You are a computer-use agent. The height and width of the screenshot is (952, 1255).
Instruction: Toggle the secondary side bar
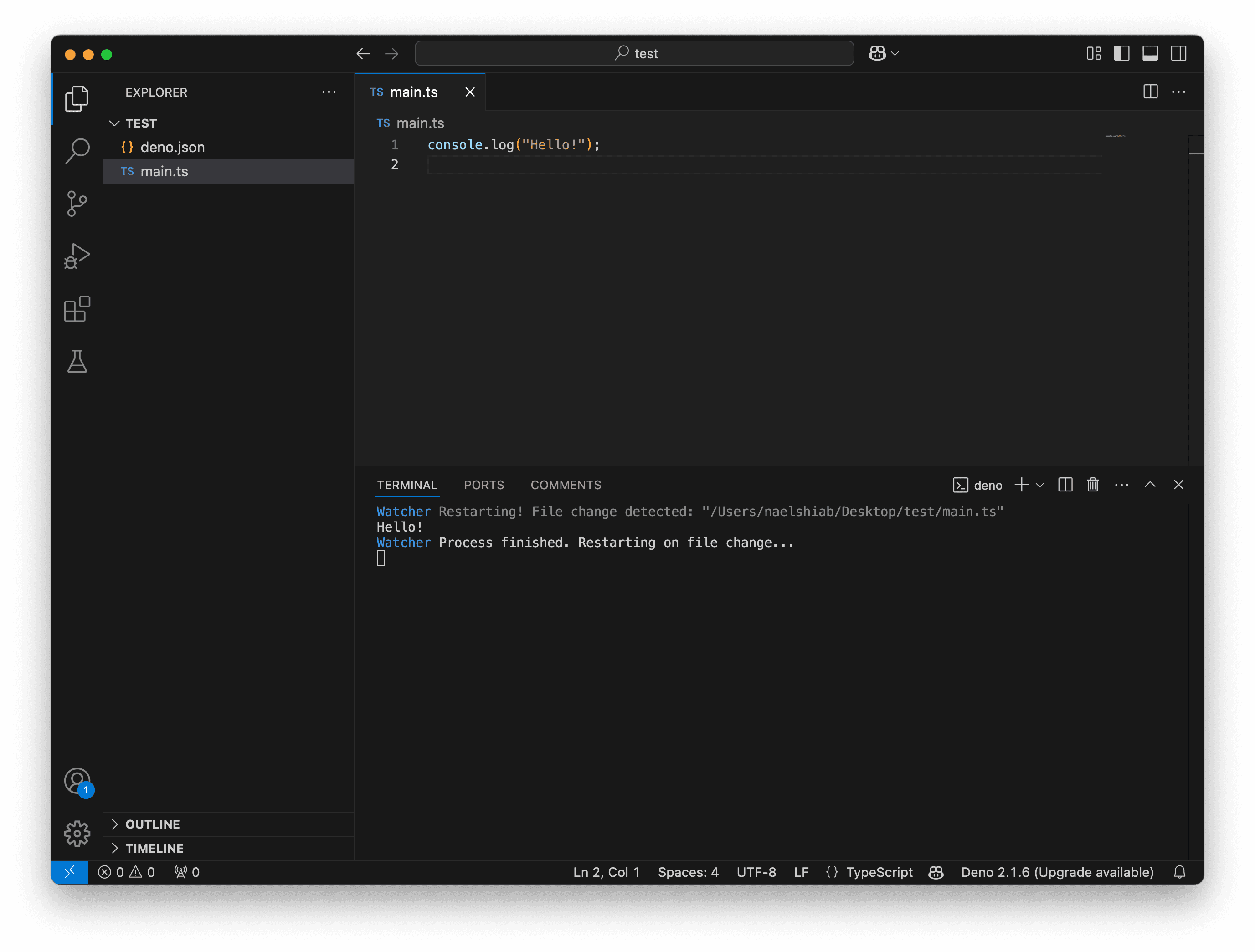[x=1178, y=53]
